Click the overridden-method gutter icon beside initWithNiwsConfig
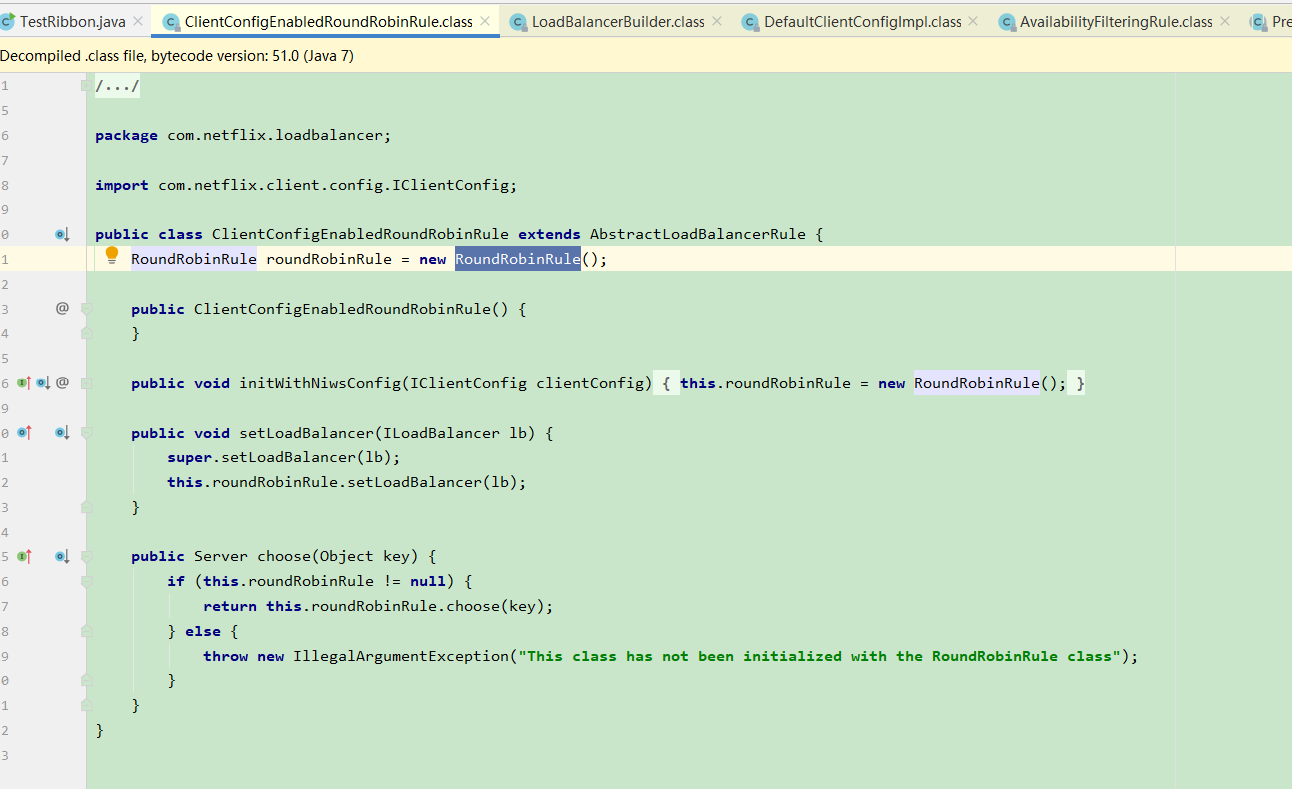 43,383
